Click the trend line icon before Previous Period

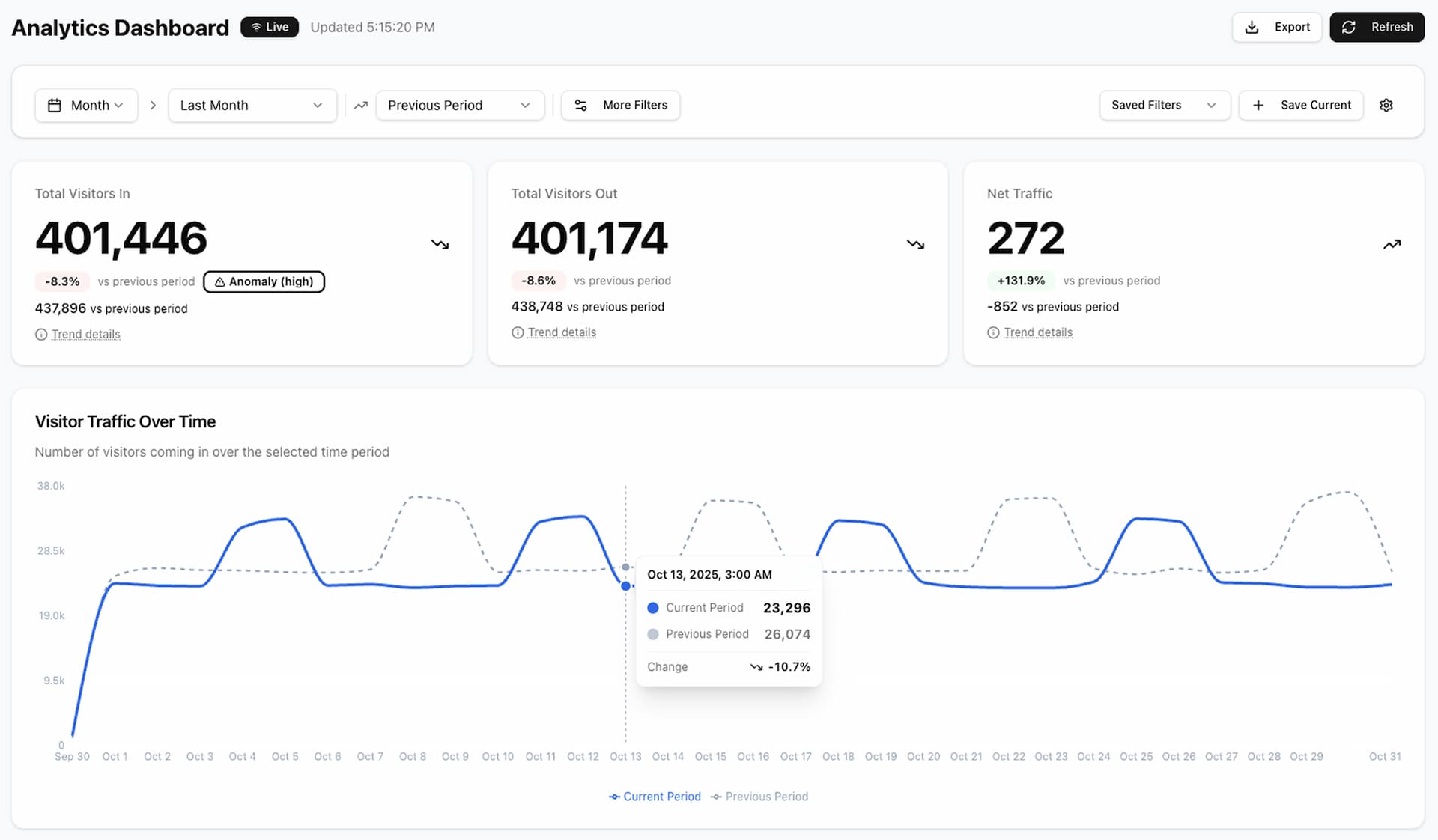[x=361, y=106]
